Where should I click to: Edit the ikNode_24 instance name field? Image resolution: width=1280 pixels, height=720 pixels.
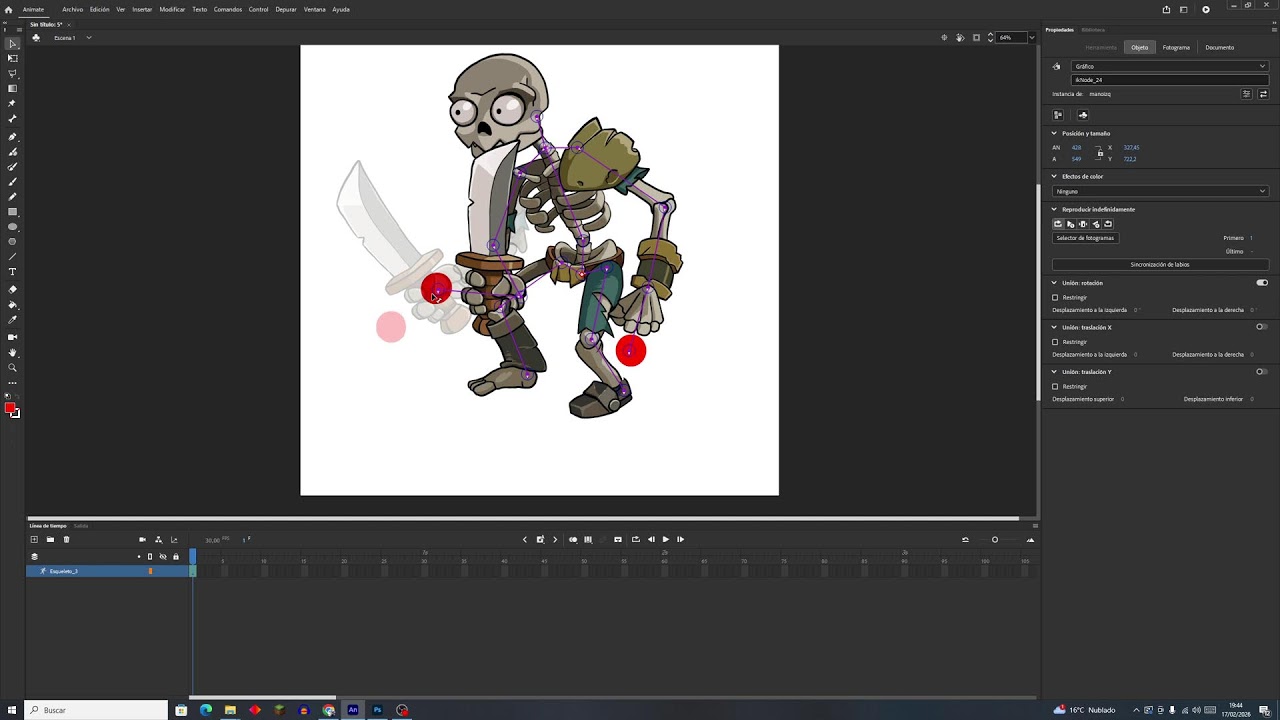(x=1169, y=80)
